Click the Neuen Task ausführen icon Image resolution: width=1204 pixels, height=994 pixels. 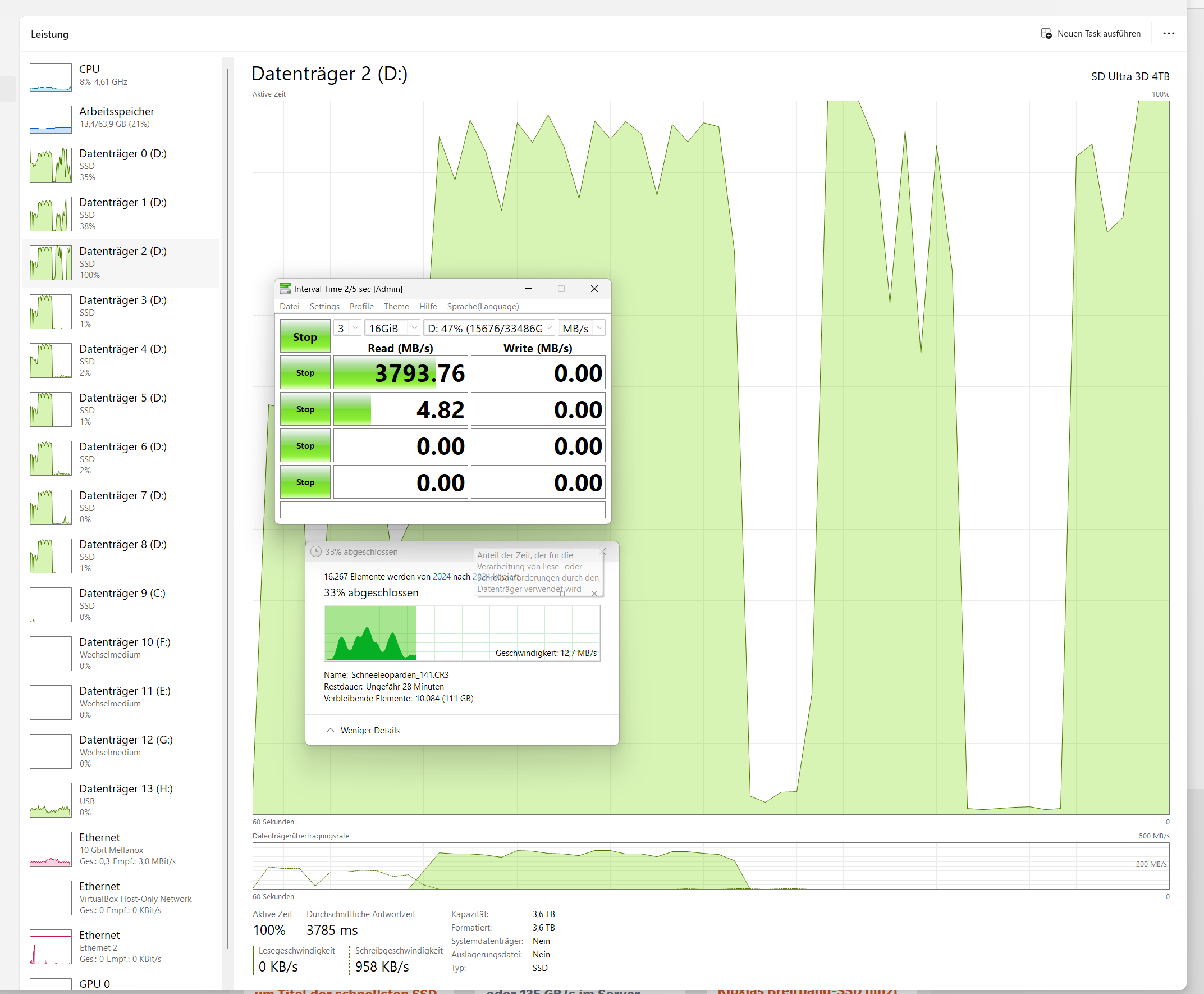click(x=1046, y=33)
